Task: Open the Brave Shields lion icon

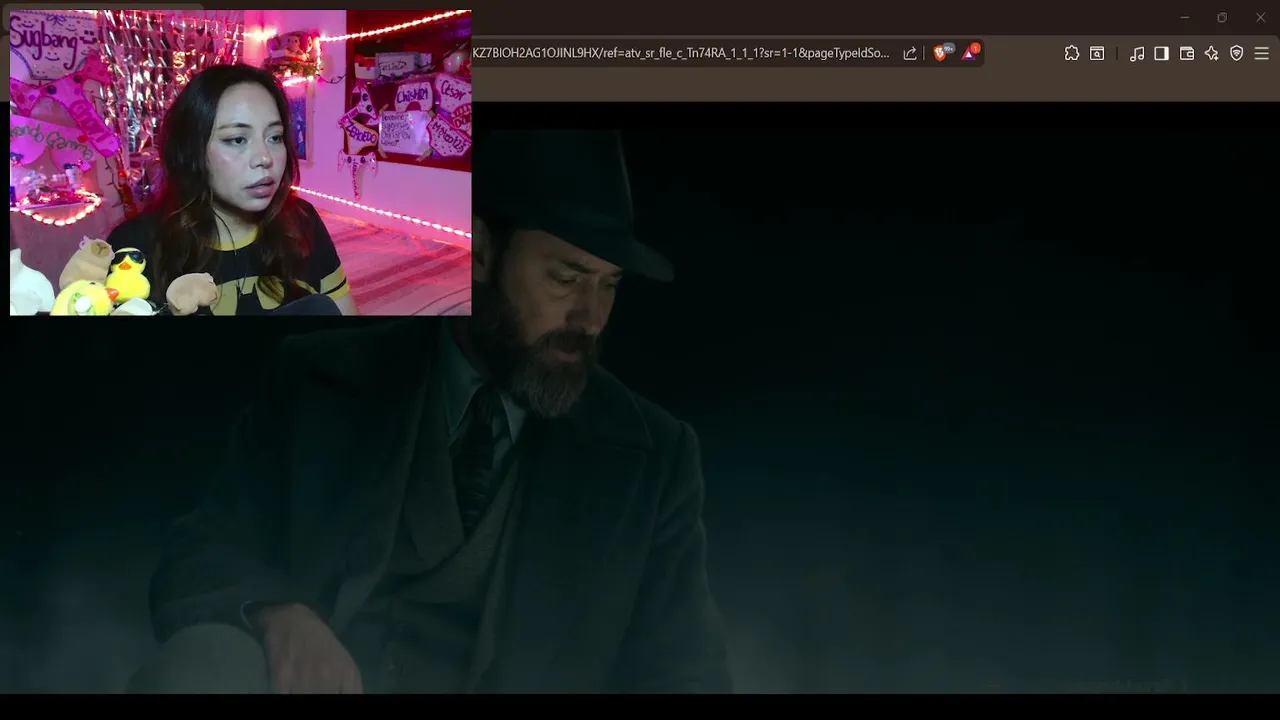Action: click(x=941, y=53)
